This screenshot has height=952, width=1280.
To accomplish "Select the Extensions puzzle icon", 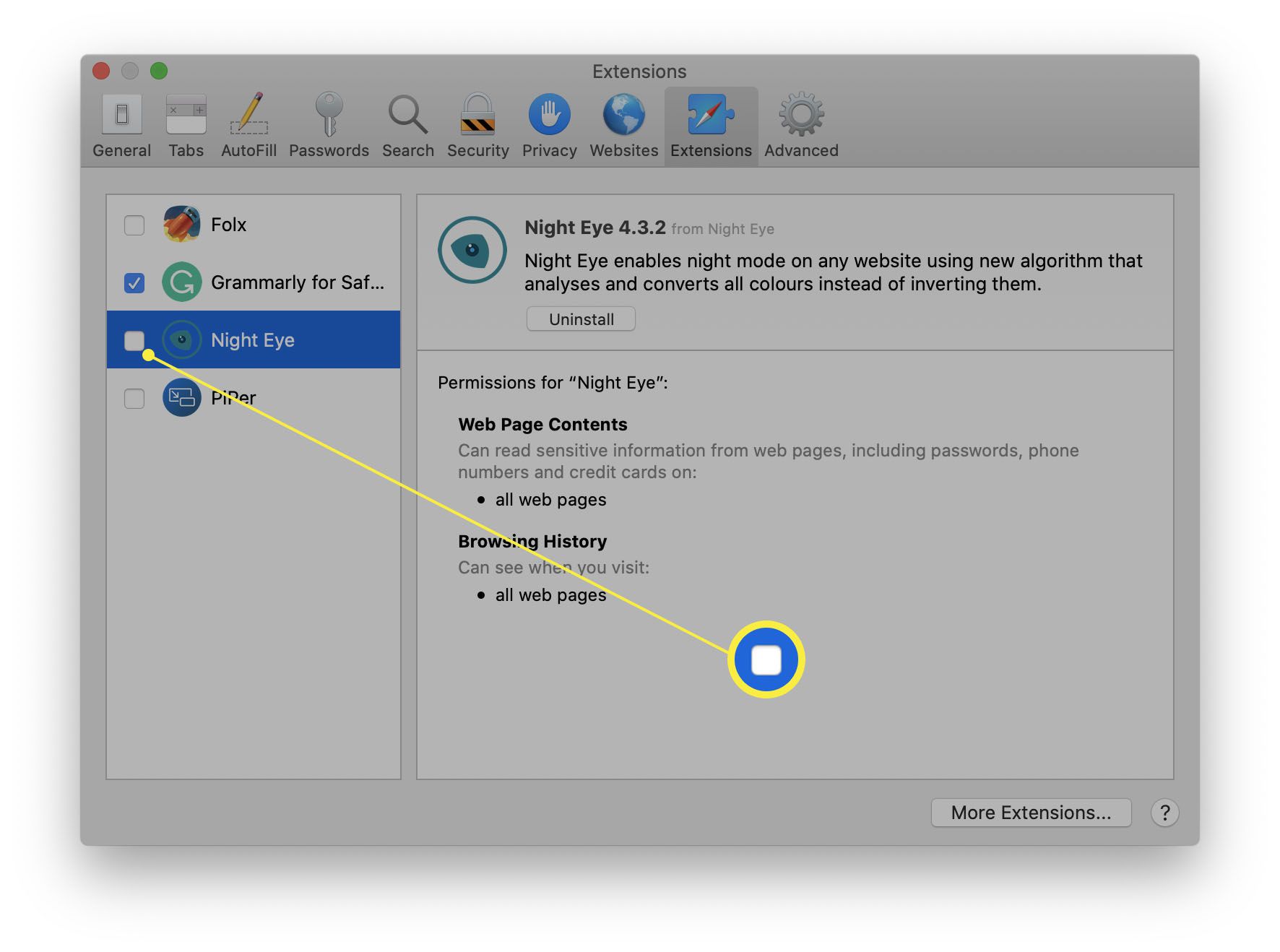I will pyautogui.click(x=711, y=114).
